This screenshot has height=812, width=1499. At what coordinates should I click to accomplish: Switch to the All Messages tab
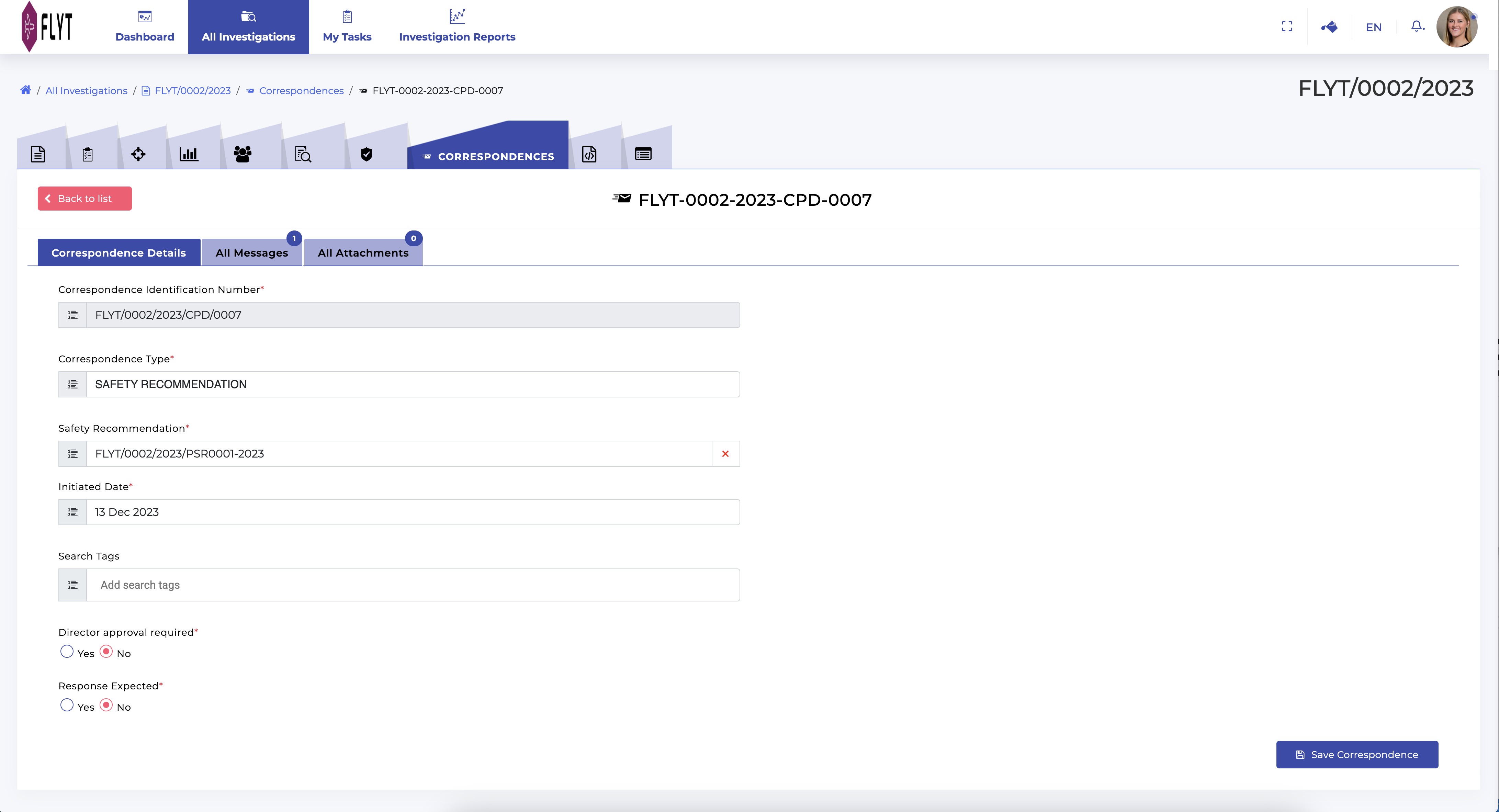(x=251, y=252)
